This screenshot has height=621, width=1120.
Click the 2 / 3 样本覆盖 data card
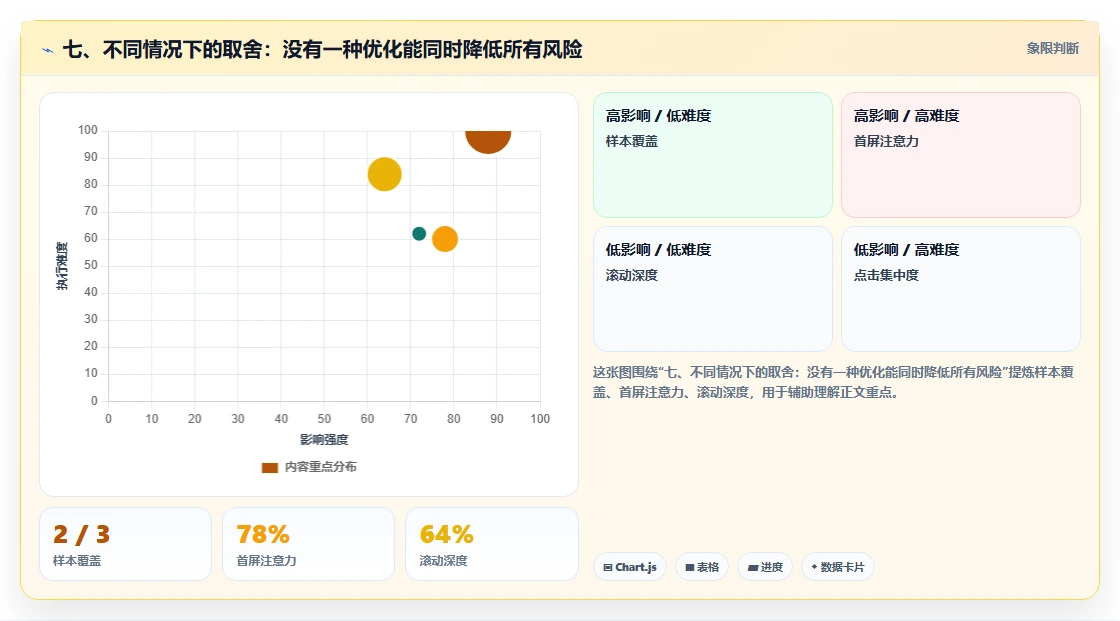[x=126, y=545]
